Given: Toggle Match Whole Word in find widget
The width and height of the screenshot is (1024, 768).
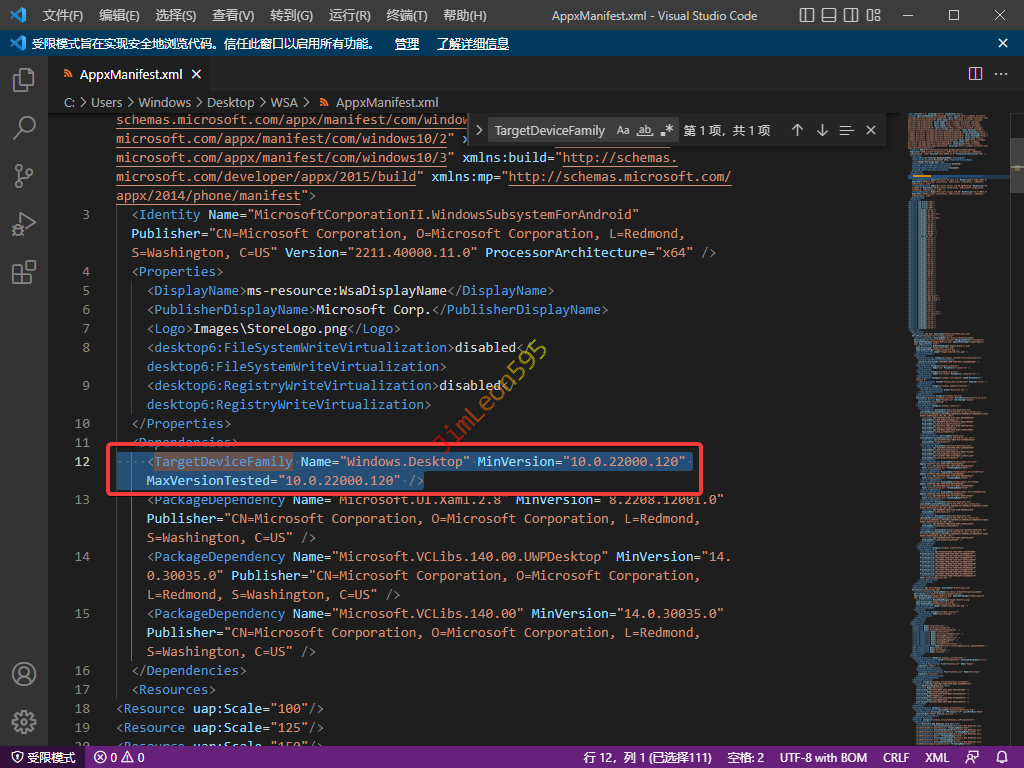Looking at the screenshot, I should point(645,131).
